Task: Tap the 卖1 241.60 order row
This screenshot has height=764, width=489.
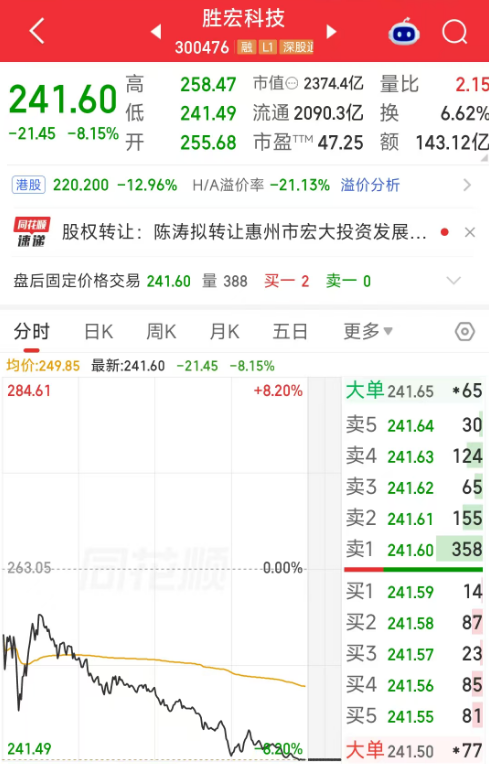Action: (414, 550)
